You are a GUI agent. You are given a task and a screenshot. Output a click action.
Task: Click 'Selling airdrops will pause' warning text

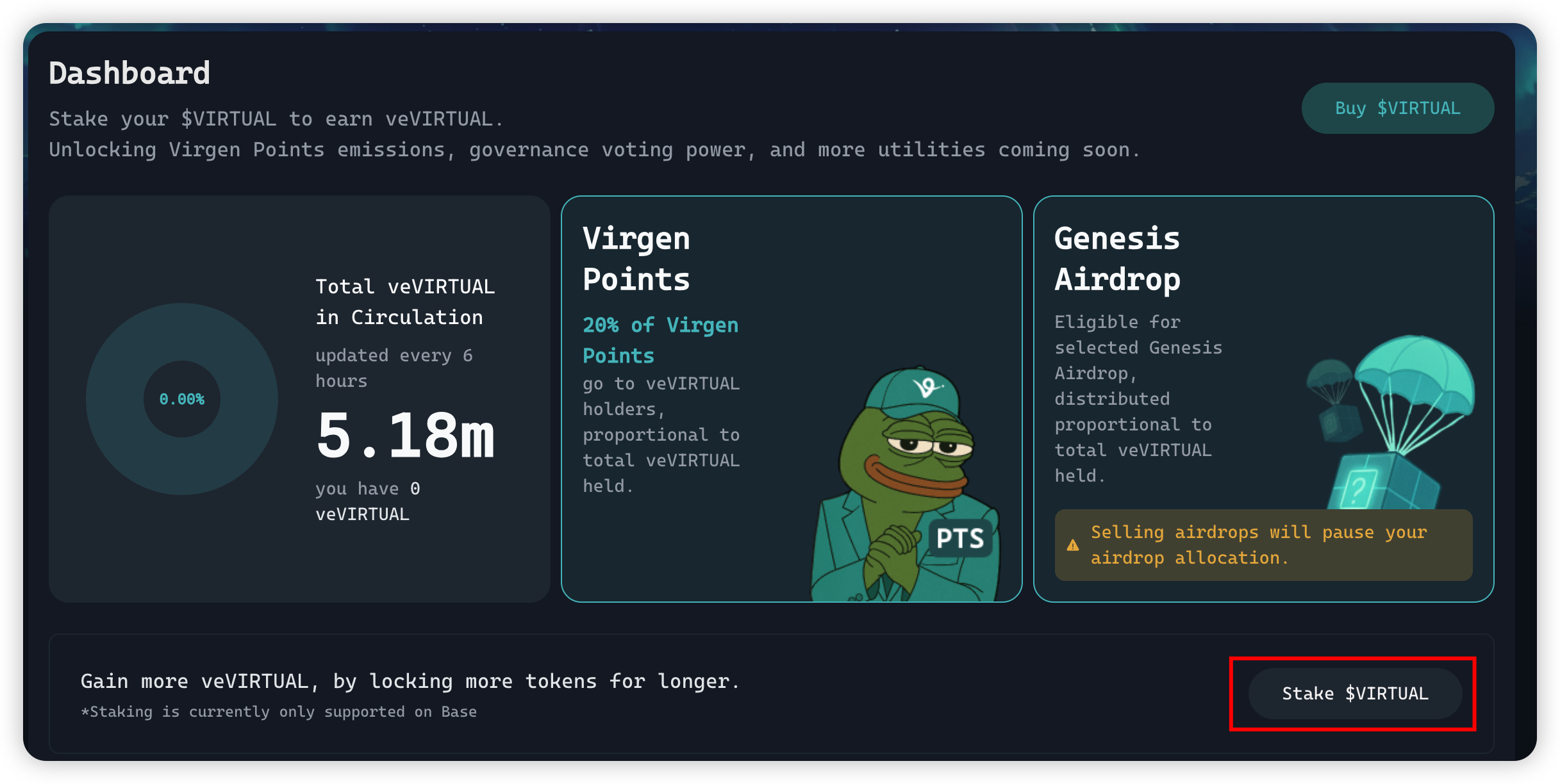[1259, 545]
